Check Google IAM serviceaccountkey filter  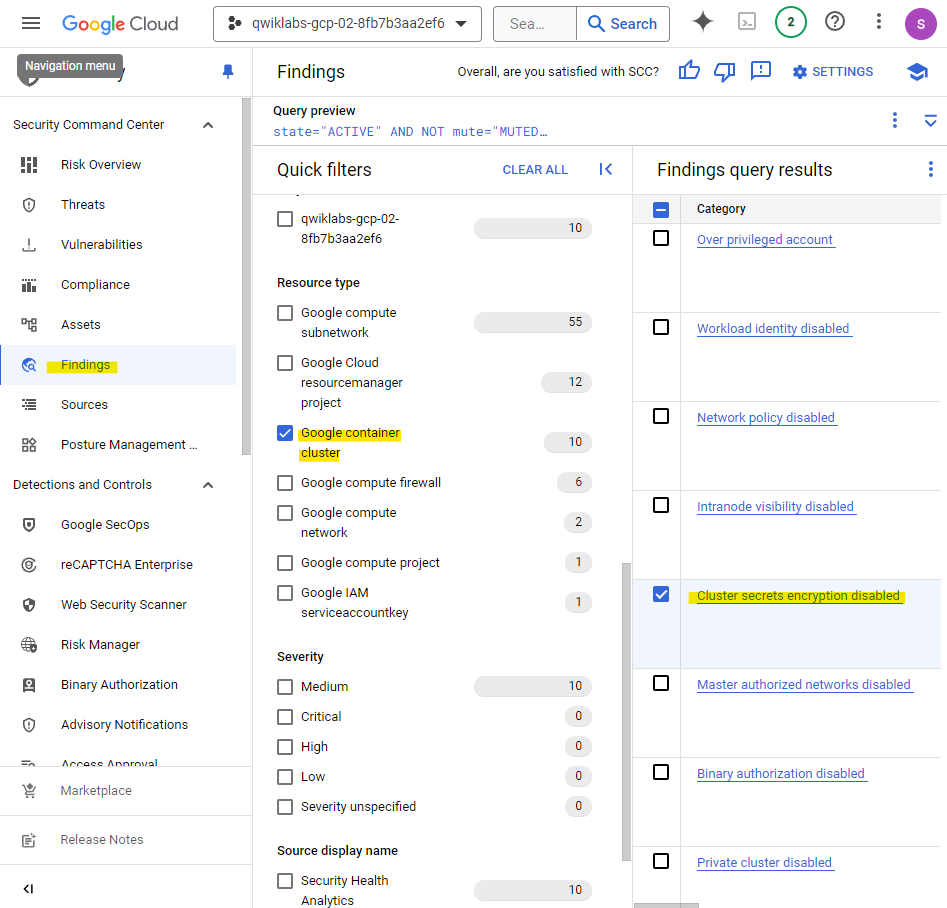[285, 593]
